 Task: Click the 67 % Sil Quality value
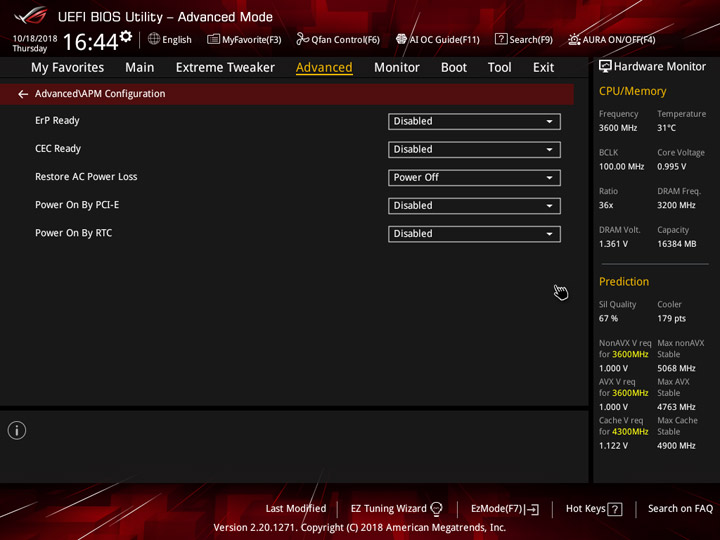coord(608,319)
